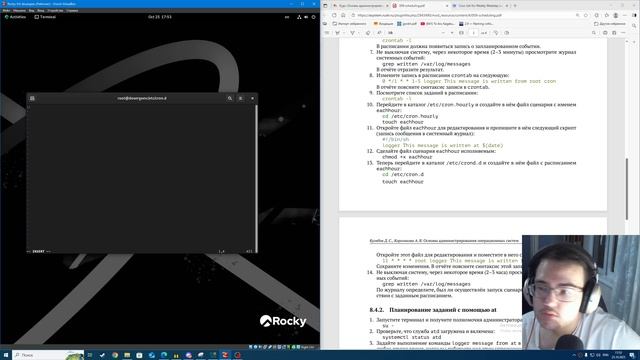Reload the browser page
Image resolution: width=640 pixels, height=360 pixels.
(334, 15)
